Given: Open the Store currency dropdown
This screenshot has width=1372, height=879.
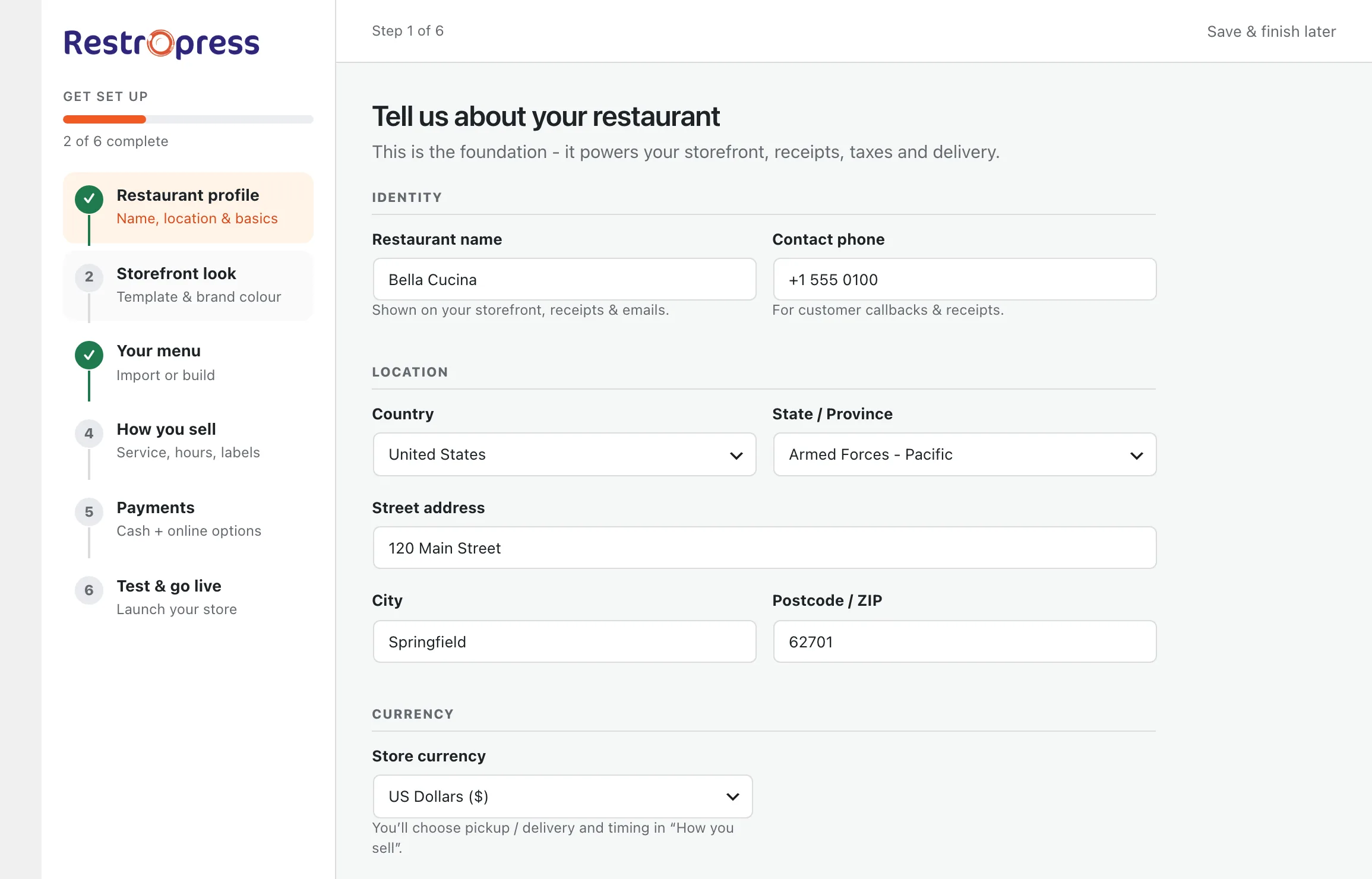Looking at the screenshot, I should pos(562,796).
